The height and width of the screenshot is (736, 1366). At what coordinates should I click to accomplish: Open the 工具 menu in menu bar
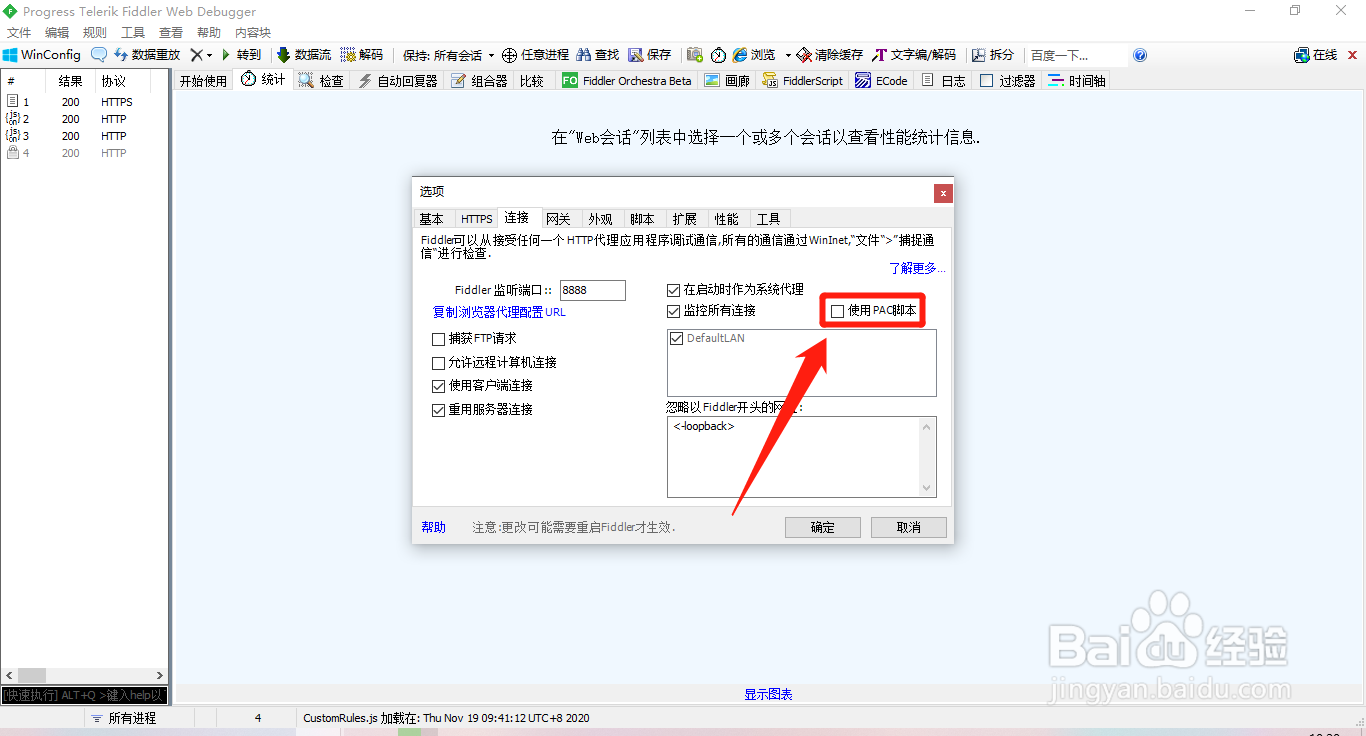pyautogui.click(x=133, y=32)
